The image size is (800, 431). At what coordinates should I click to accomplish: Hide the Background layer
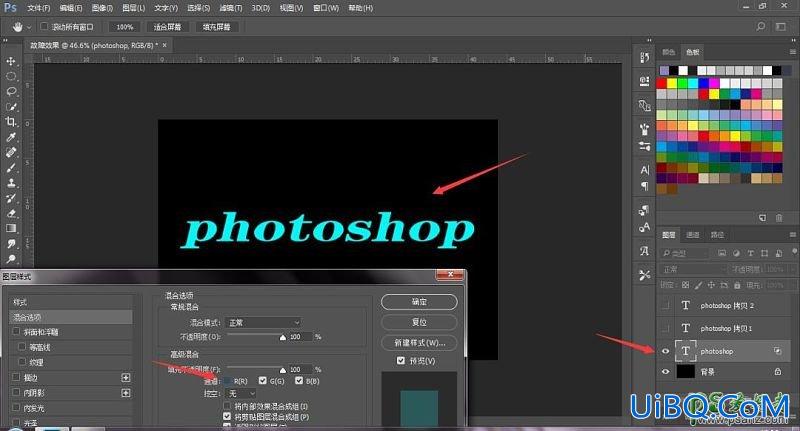click(x=665, y=372)
